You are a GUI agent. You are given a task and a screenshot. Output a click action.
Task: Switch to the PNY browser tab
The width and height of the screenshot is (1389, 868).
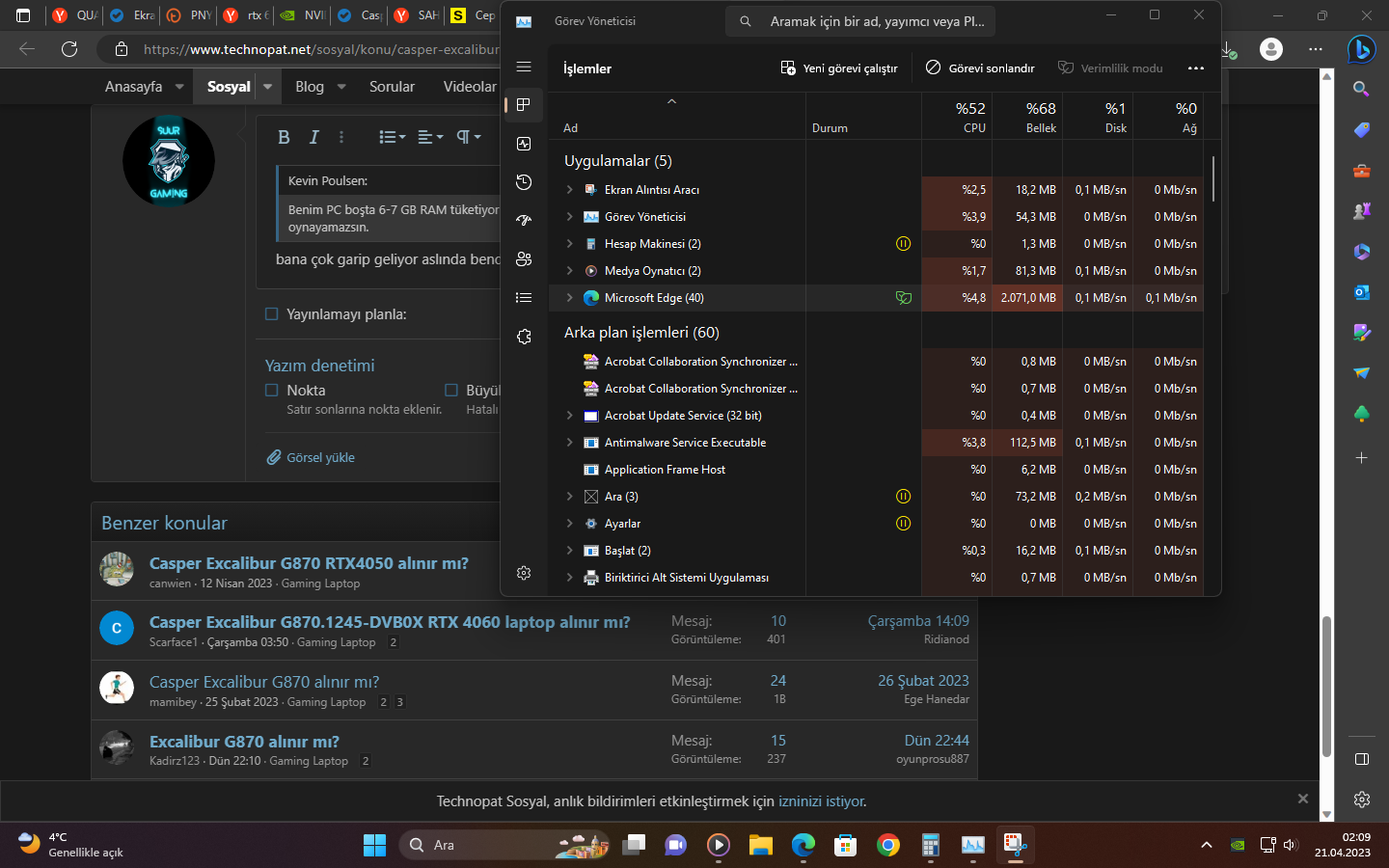point(190,15)
